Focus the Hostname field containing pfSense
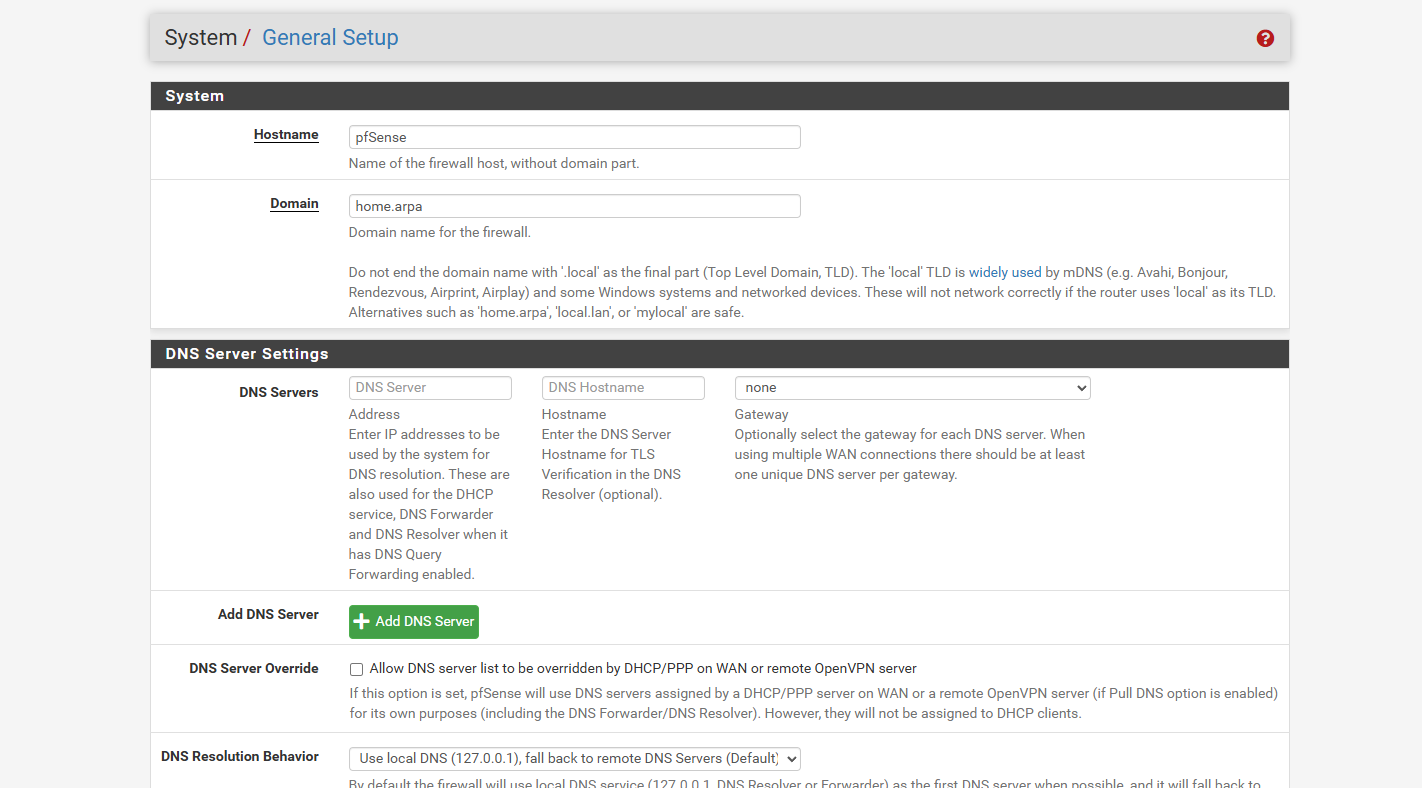1422x788 pixels. click(x=574, y=137)
